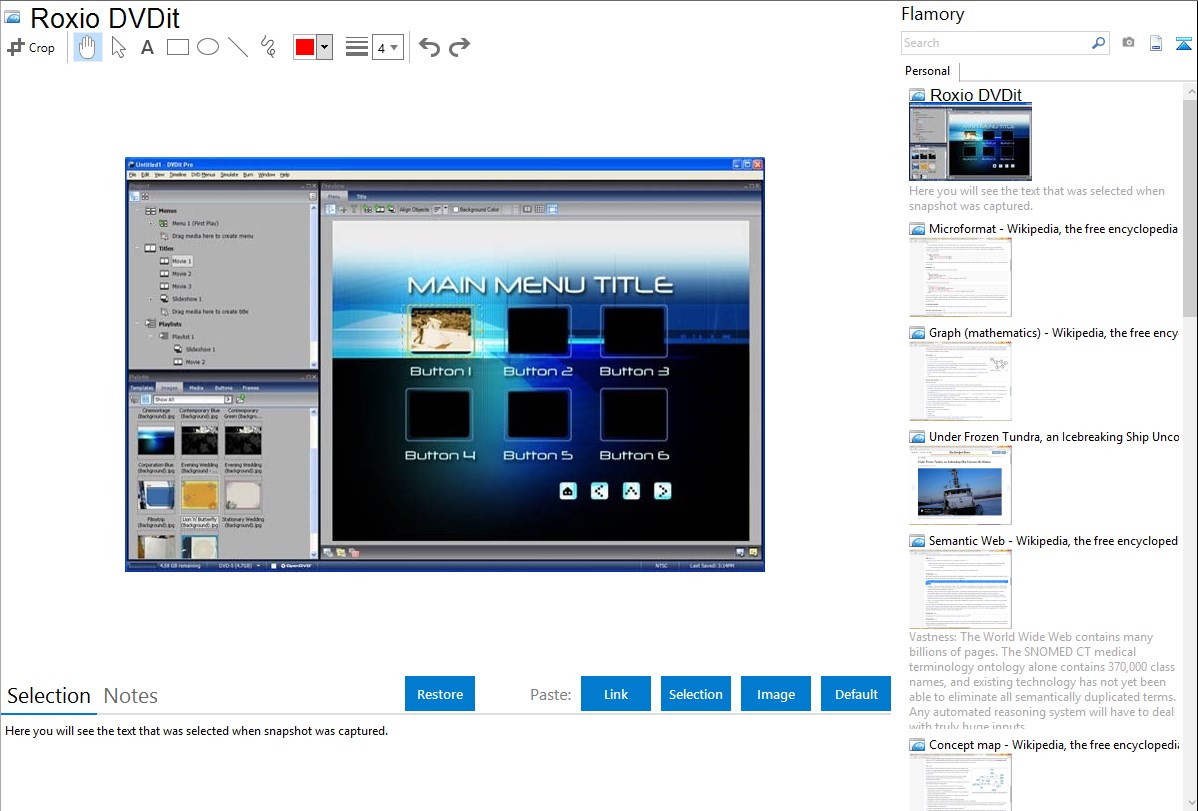Switch to the Personal tab
Image resolution: width=1198 pixels, height=811 pixels.
pos(928,71)
